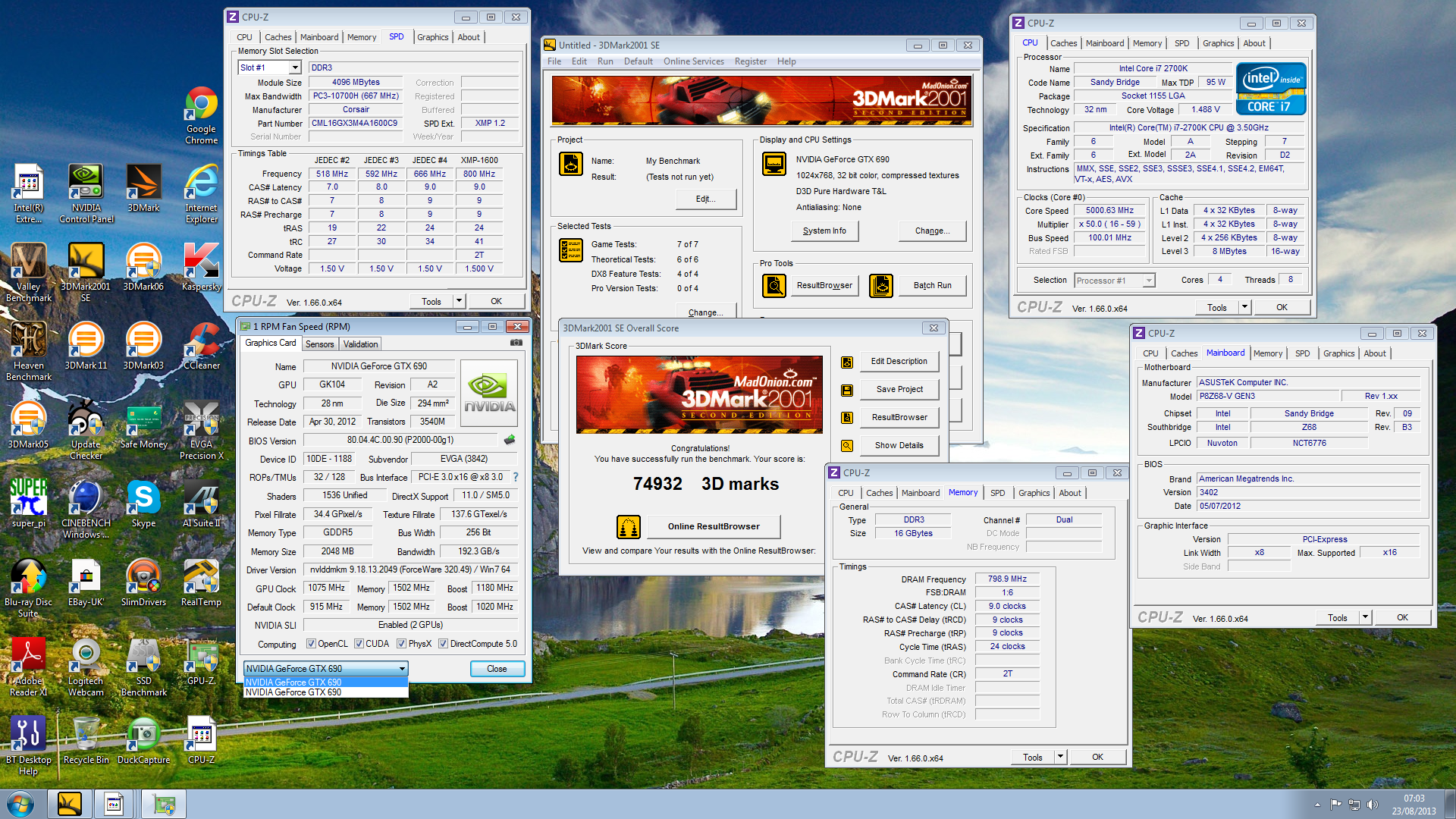Click the Bus Interface question mark icon

516,477
